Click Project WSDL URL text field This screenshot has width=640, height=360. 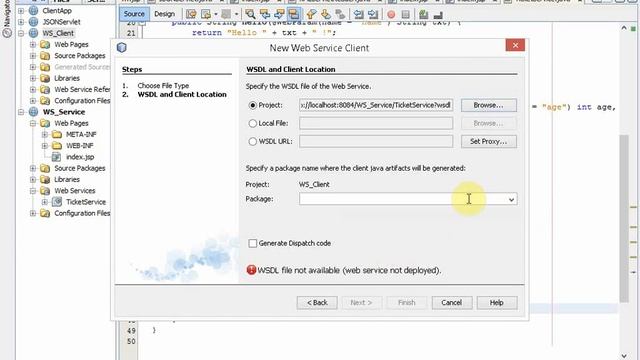coord(376,105)
